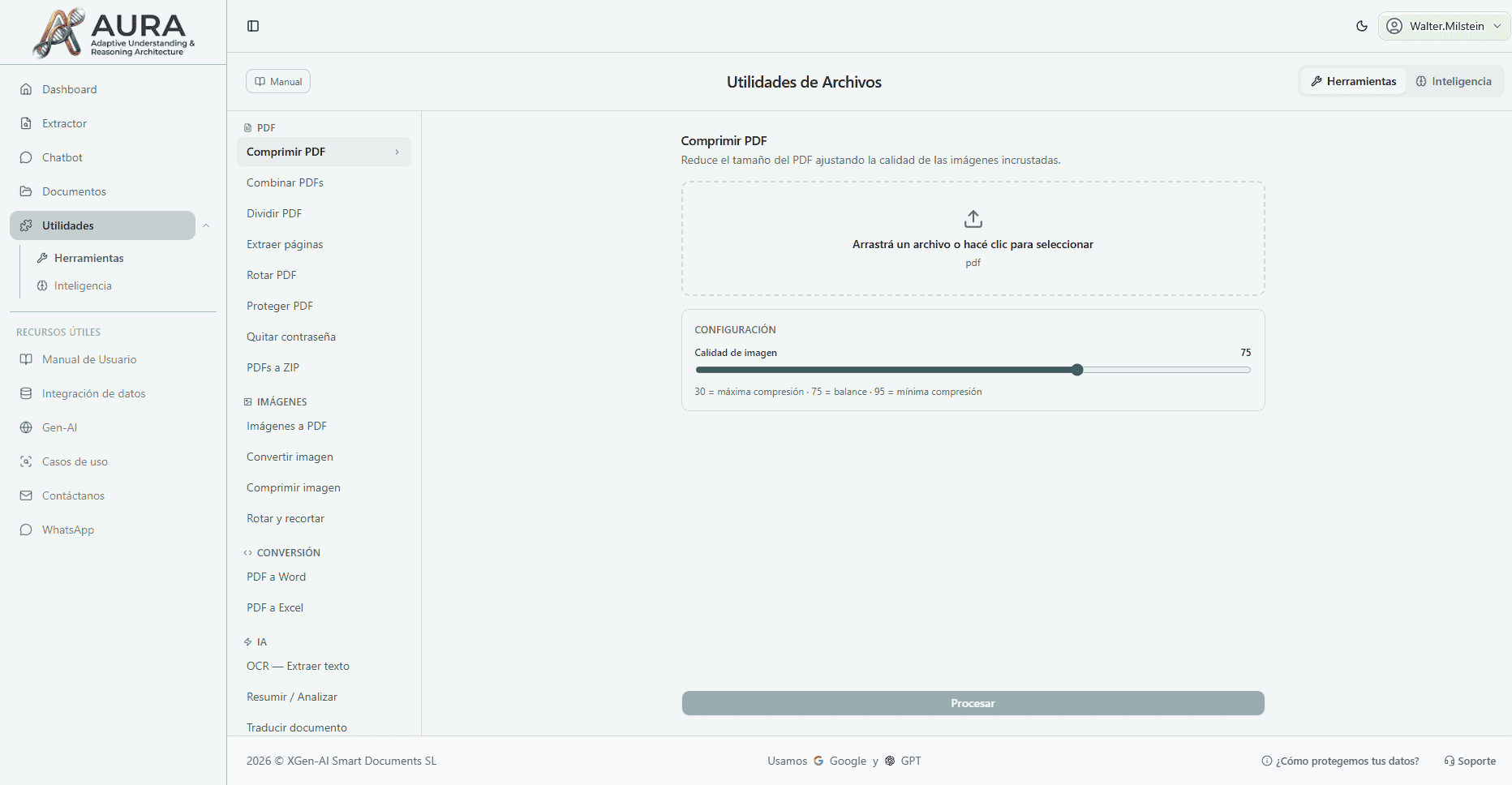Open Gen-AI from recursos útiles
Viewport: 1512px width, 785px height.
pyautogui.click(x=58, y=427)
